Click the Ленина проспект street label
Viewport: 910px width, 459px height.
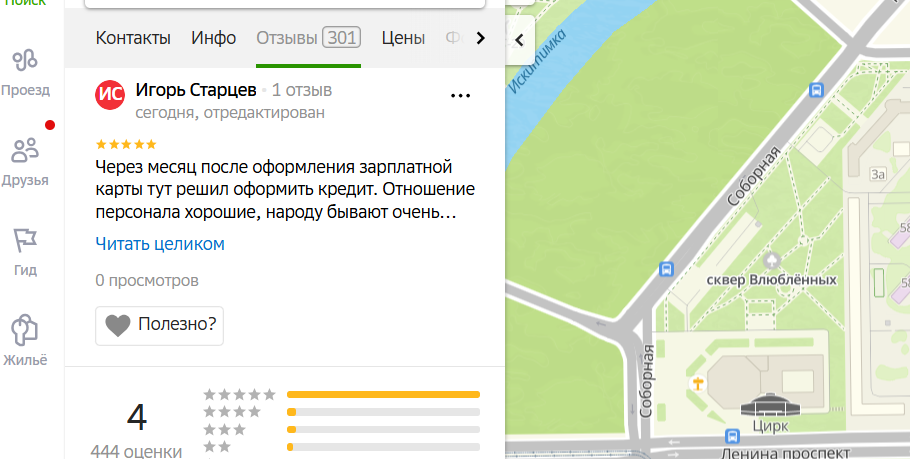click(786, 452)
